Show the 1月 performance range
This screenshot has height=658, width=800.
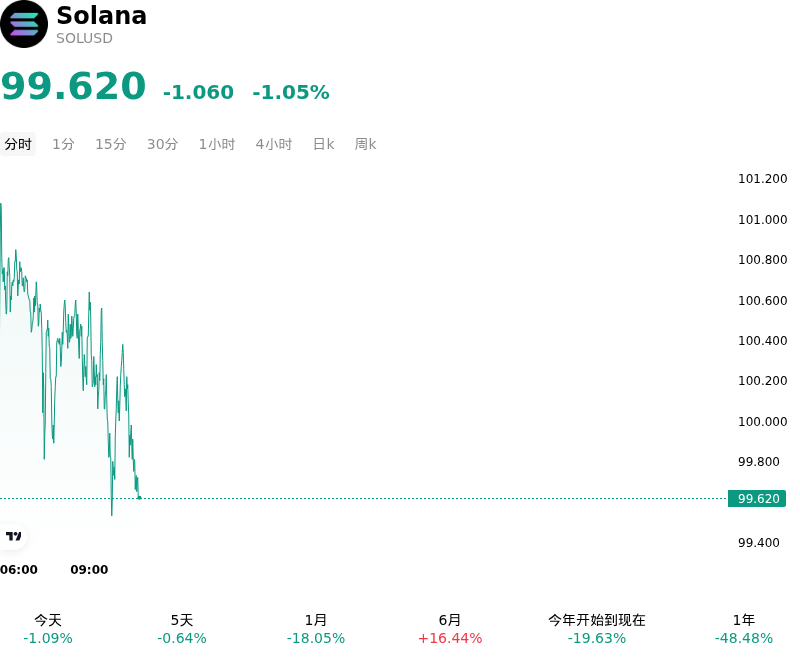point(315,629)
